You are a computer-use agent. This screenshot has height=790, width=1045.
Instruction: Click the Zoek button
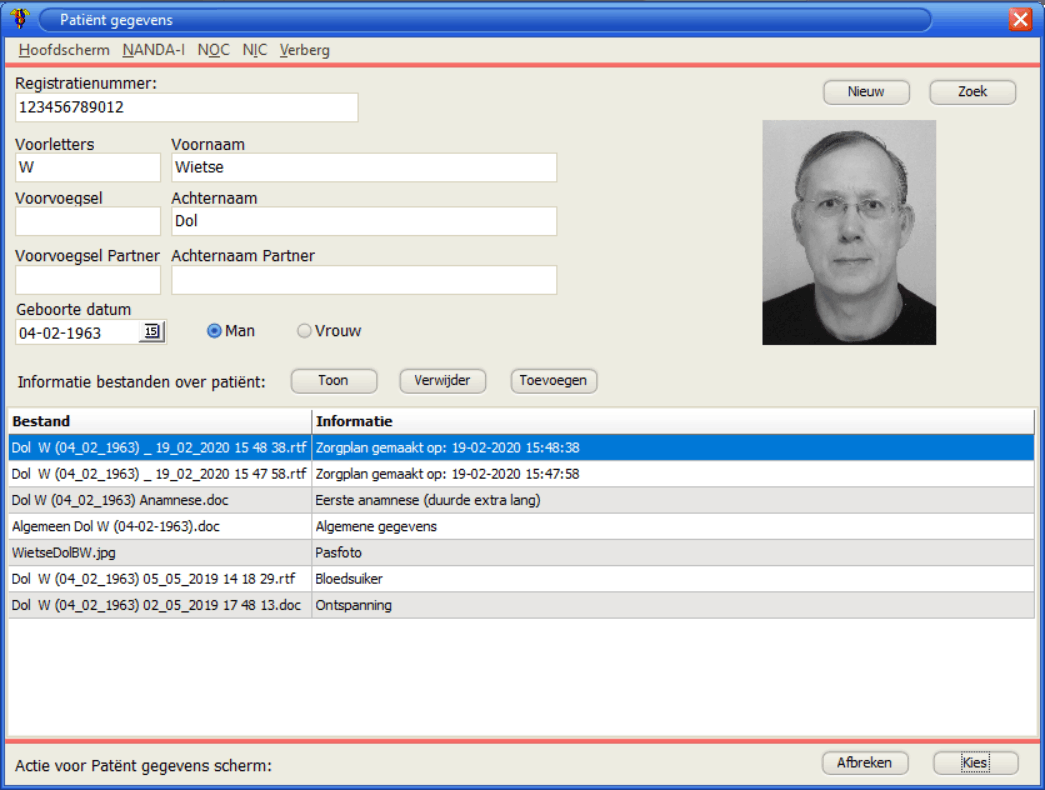pos(972,92)
